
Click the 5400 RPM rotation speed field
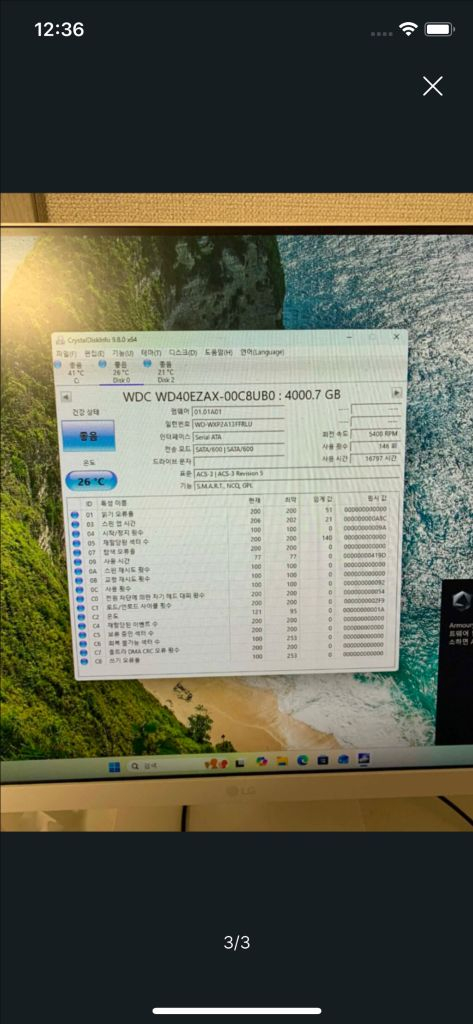pos(377,434)
